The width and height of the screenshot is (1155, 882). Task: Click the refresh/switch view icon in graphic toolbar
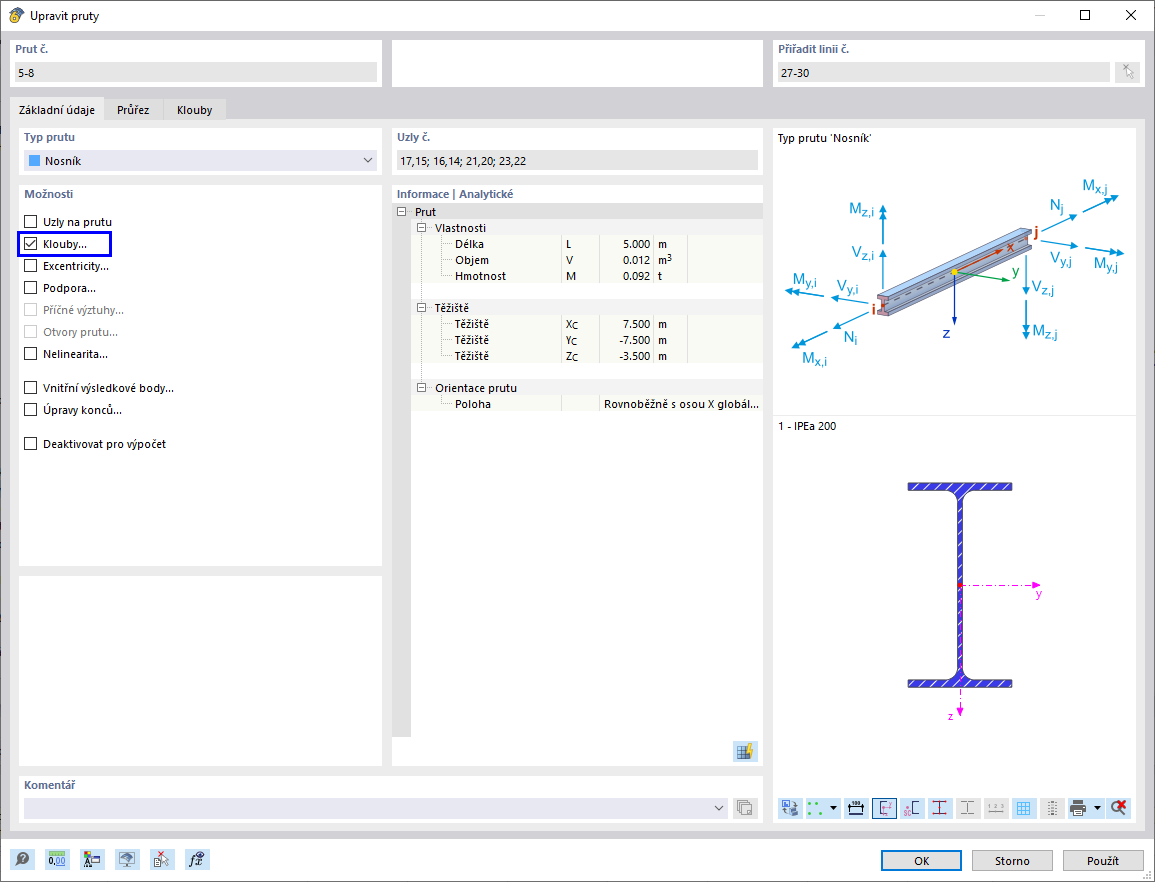click(790, 808)
